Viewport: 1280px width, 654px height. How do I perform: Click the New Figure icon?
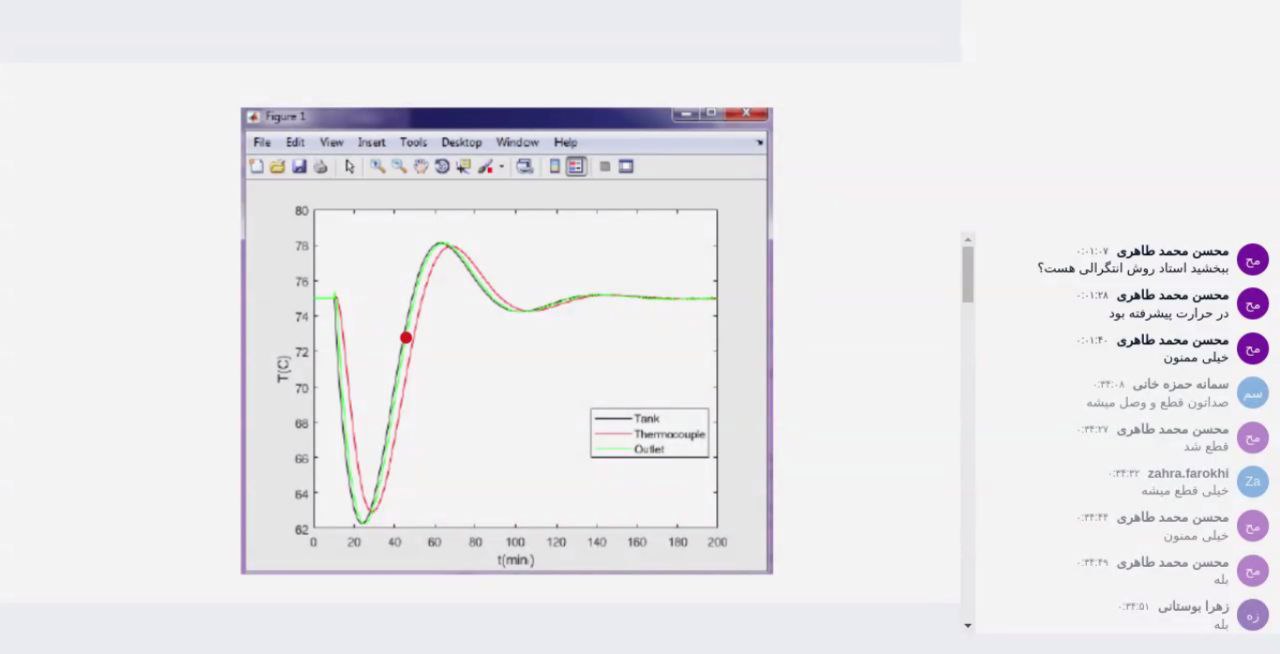pos(257,167)
